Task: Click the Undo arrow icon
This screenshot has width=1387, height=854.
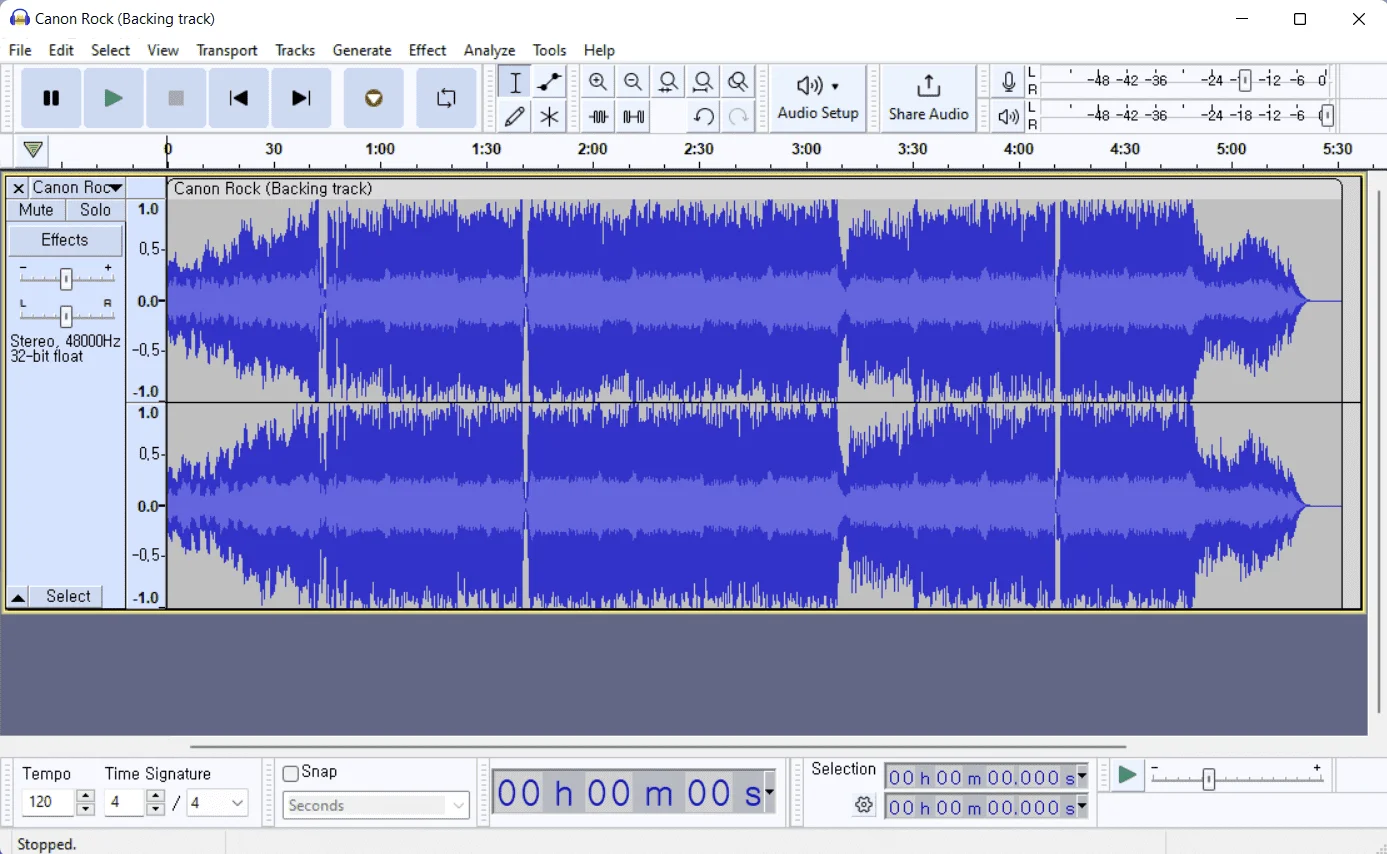Action: point(703,117)
